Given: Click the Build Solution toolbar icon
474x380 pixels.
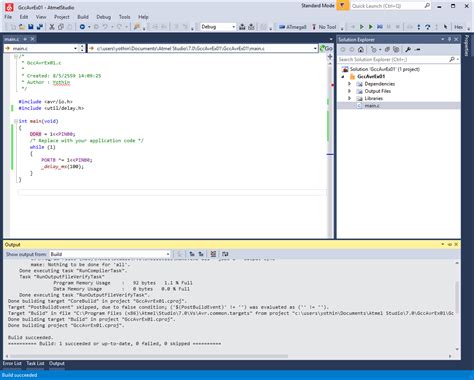Looking at the screenshot, I should tap(242, 27).
